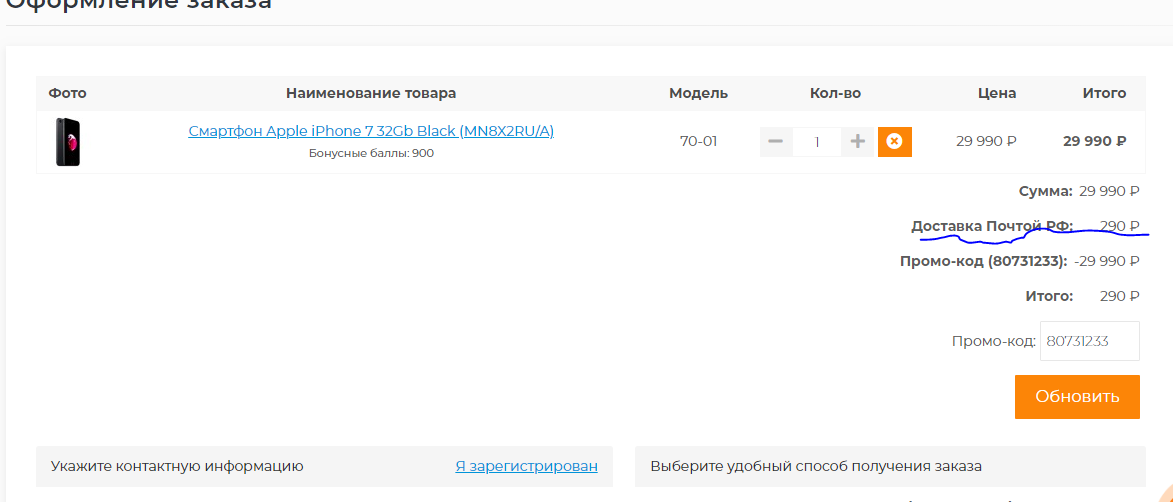Focus the Промо-код input field
1173x502 pixels.
pyautogui.click(x=1090, y=341)
